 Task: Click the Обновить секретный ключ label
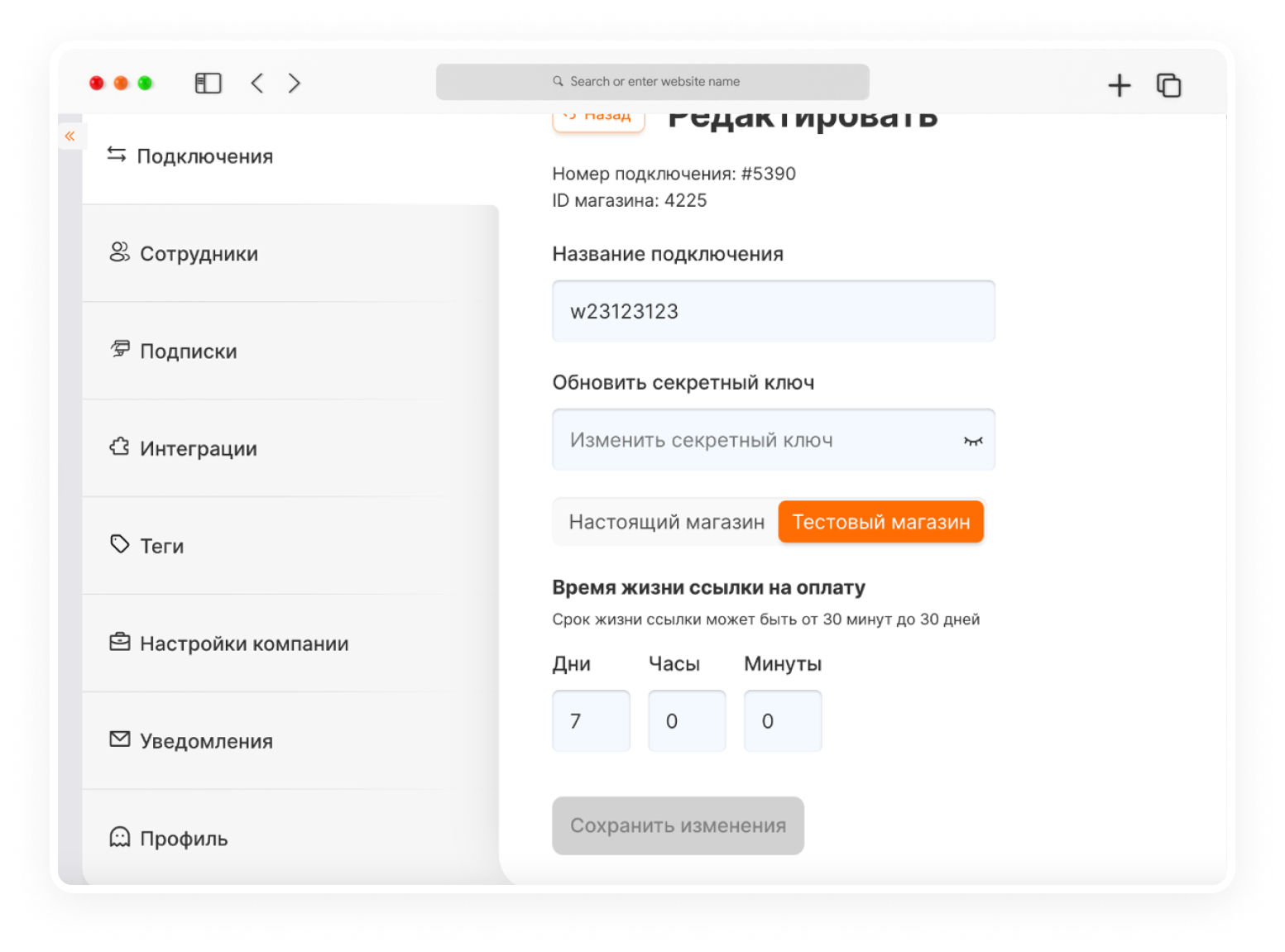tap(683, 383)
